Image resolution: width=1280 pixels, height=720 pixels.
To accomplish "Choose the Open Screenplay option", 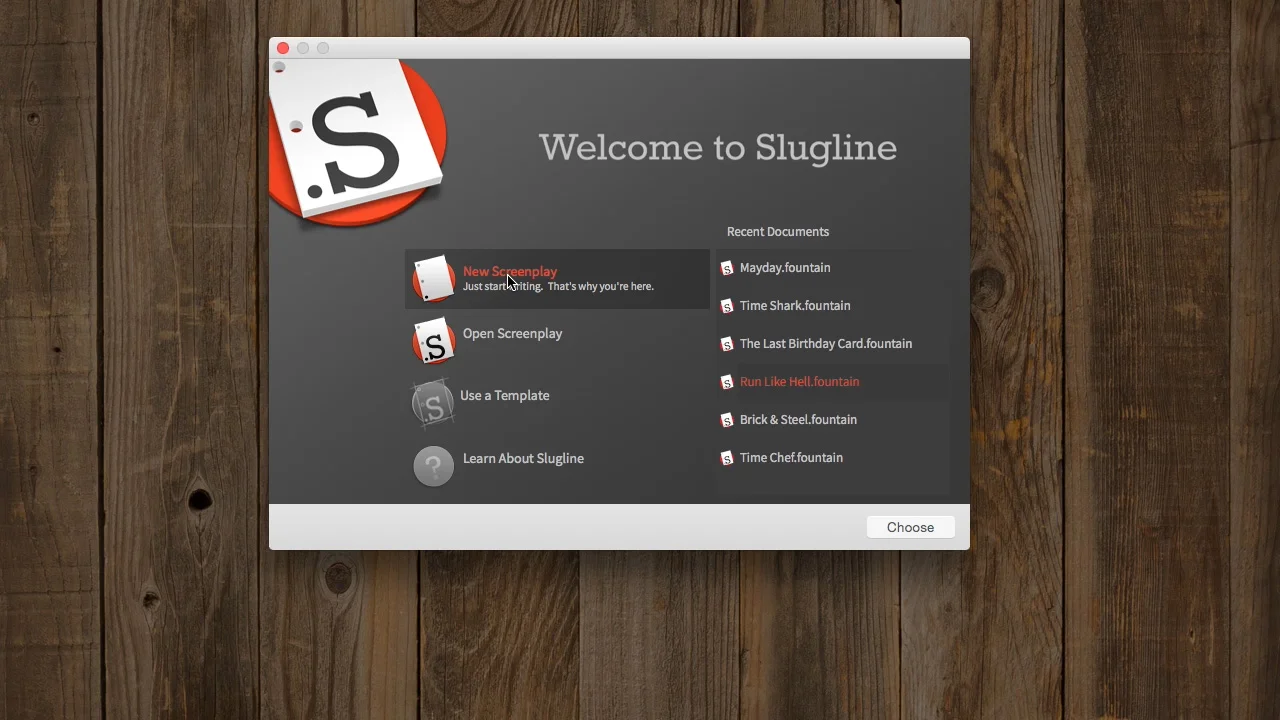I will (x=512, y=333).
